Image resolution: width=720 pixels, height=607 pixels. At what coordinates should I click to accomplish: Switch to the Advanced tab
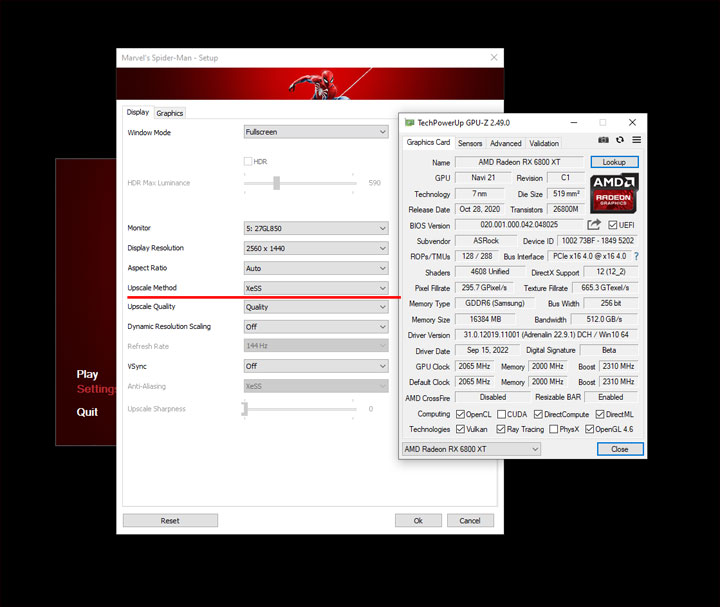pos(506,143)
